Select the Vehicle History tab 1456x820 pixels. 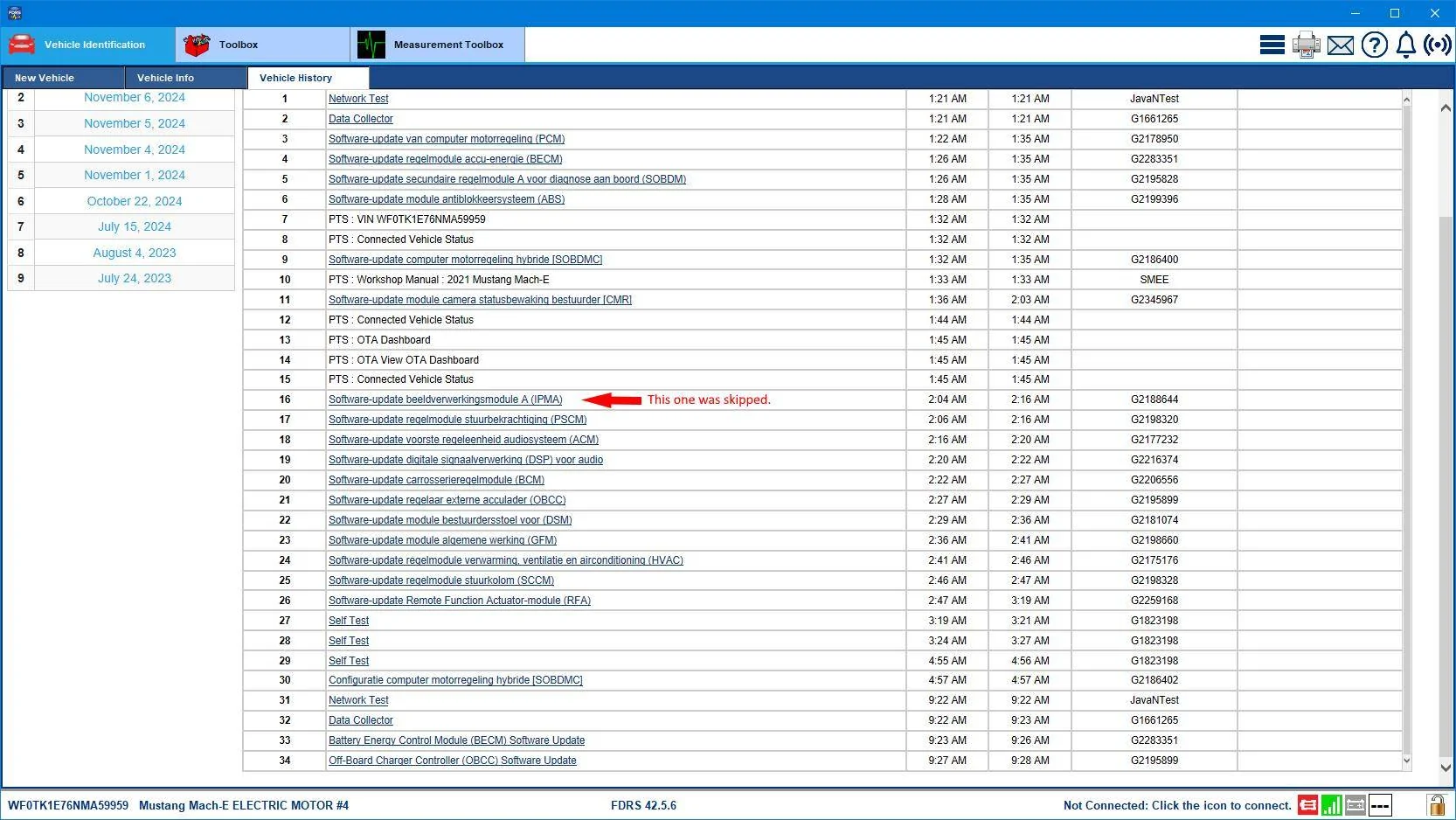coord(308,78)
